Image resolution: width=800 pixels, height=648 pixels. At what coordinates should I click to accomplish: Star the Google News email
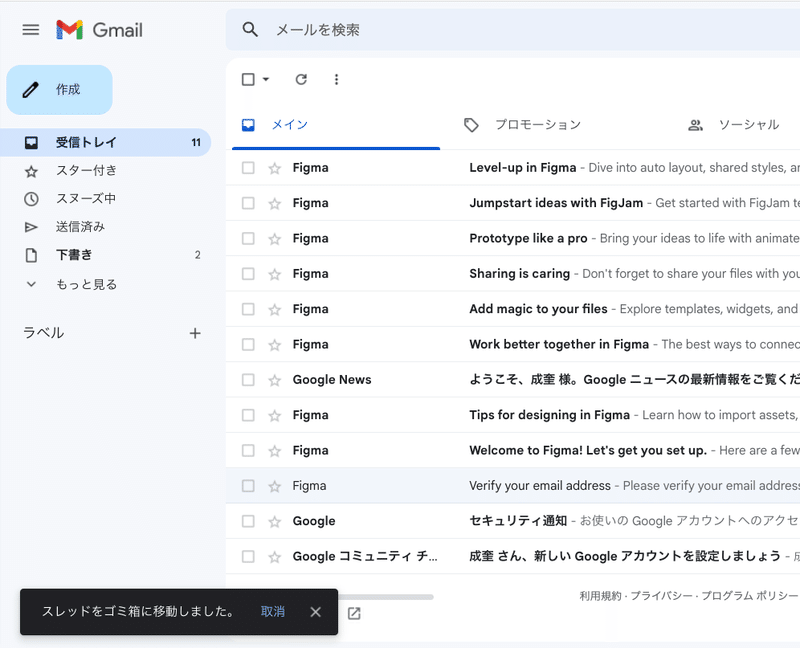coord(274,380)
